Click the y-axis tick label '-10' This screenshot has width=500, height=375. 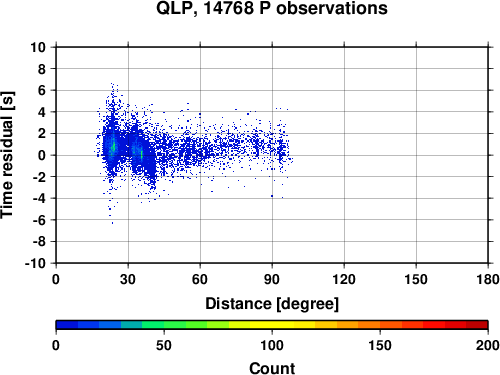click(35, 263)
